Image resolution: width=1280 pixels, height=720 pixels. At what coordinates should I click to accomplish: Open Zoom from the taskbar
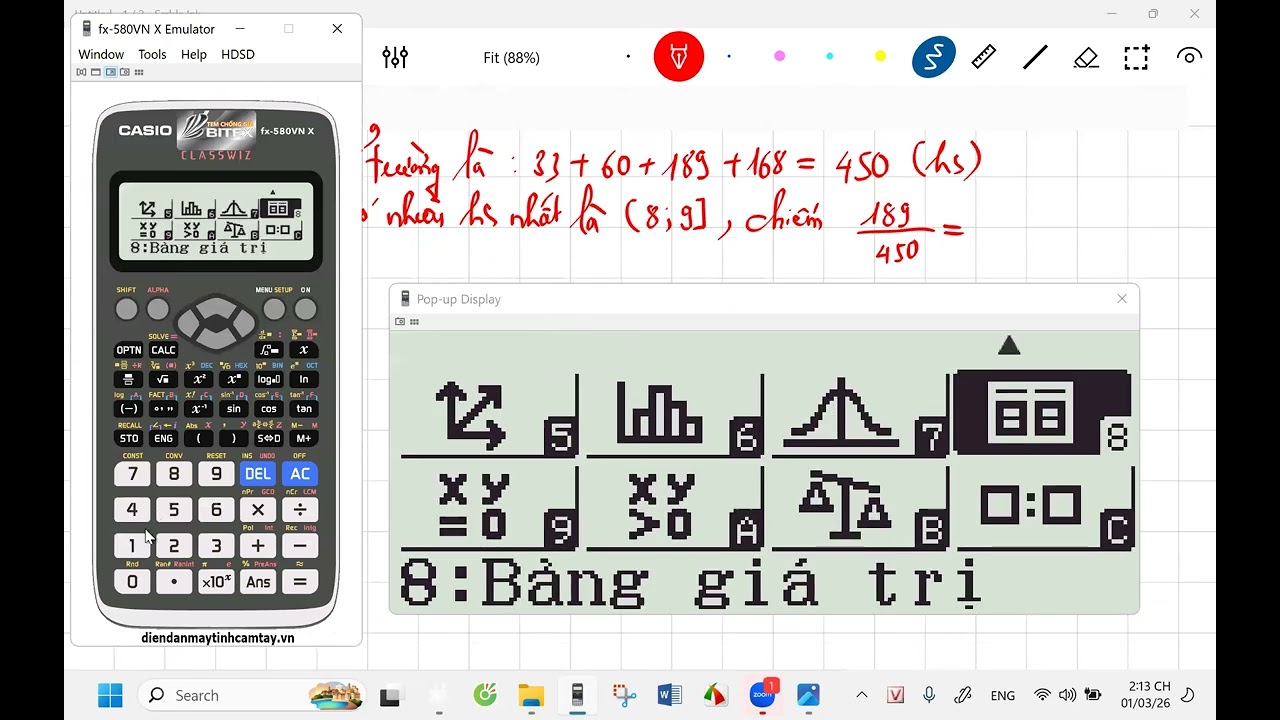click(x=762, y=695)
